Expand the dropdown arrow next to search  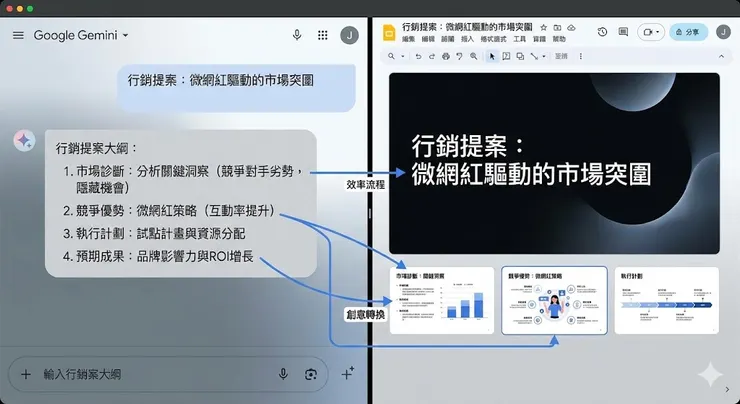pyautogui.click(x=403, y=56)
